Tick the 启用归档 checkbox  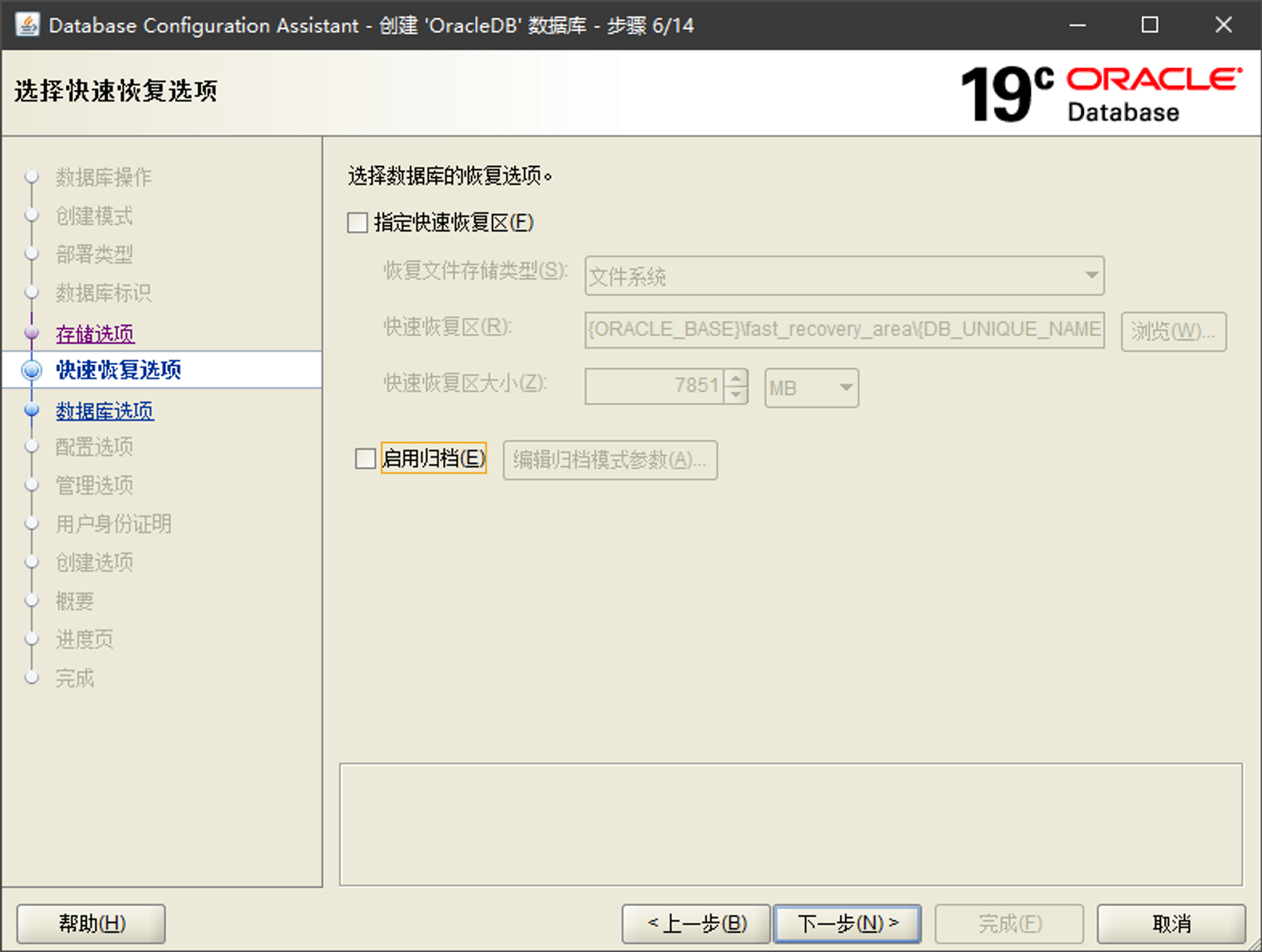tap(365, 458)
